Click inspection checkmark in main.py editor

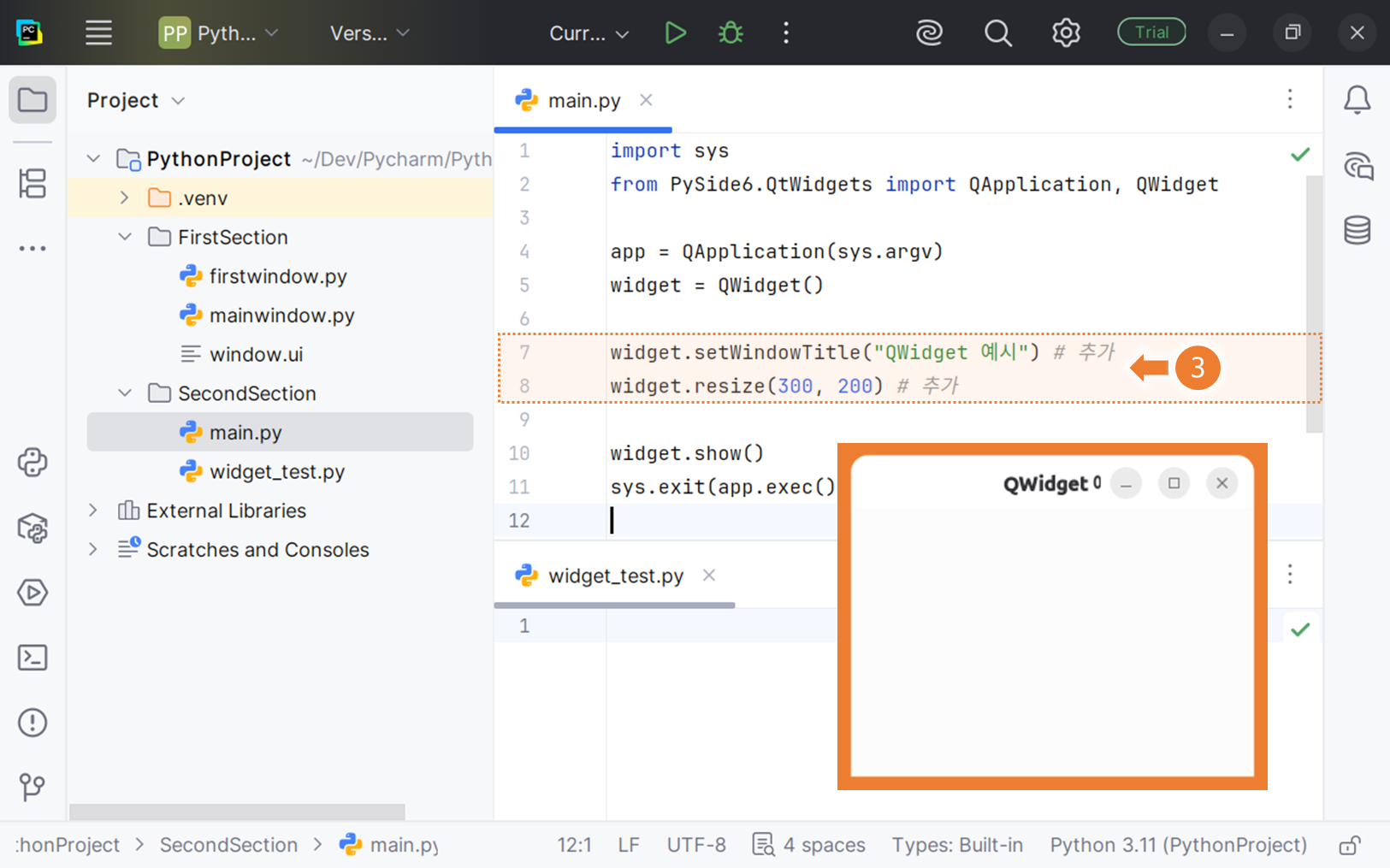tap(1300, 155)
